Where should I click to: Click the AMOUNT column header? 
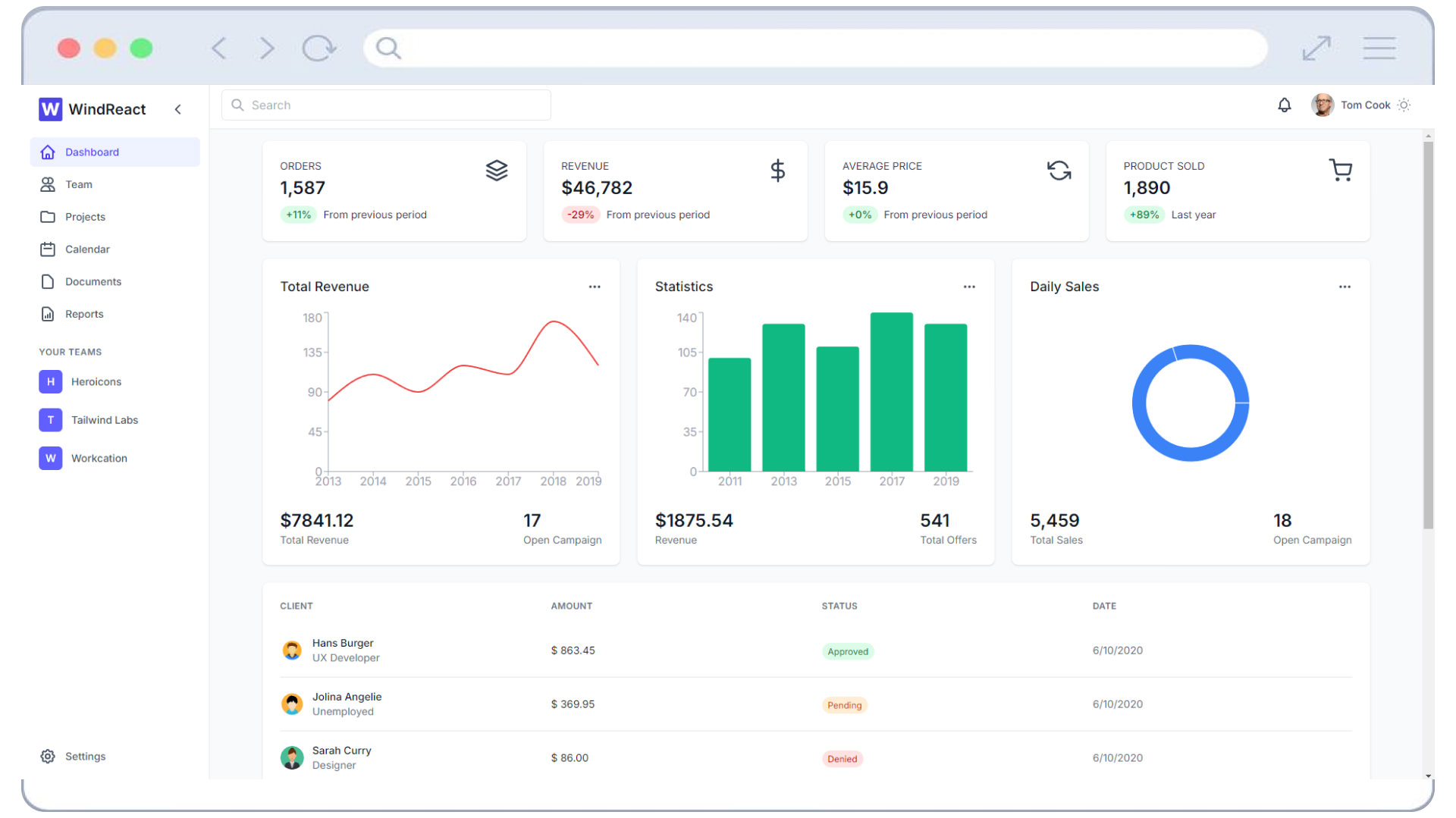[572, 606]
